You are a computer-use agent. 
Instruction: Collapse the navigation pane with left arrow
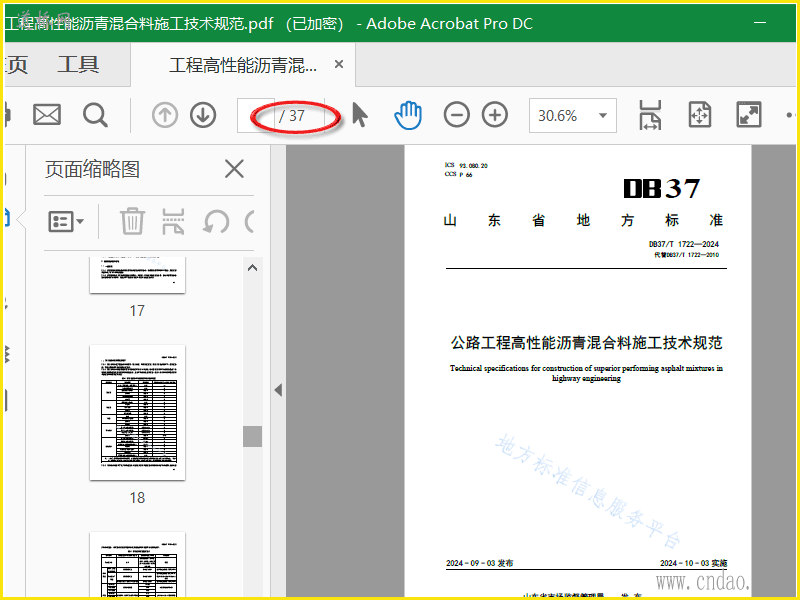[x=278, y=390]
